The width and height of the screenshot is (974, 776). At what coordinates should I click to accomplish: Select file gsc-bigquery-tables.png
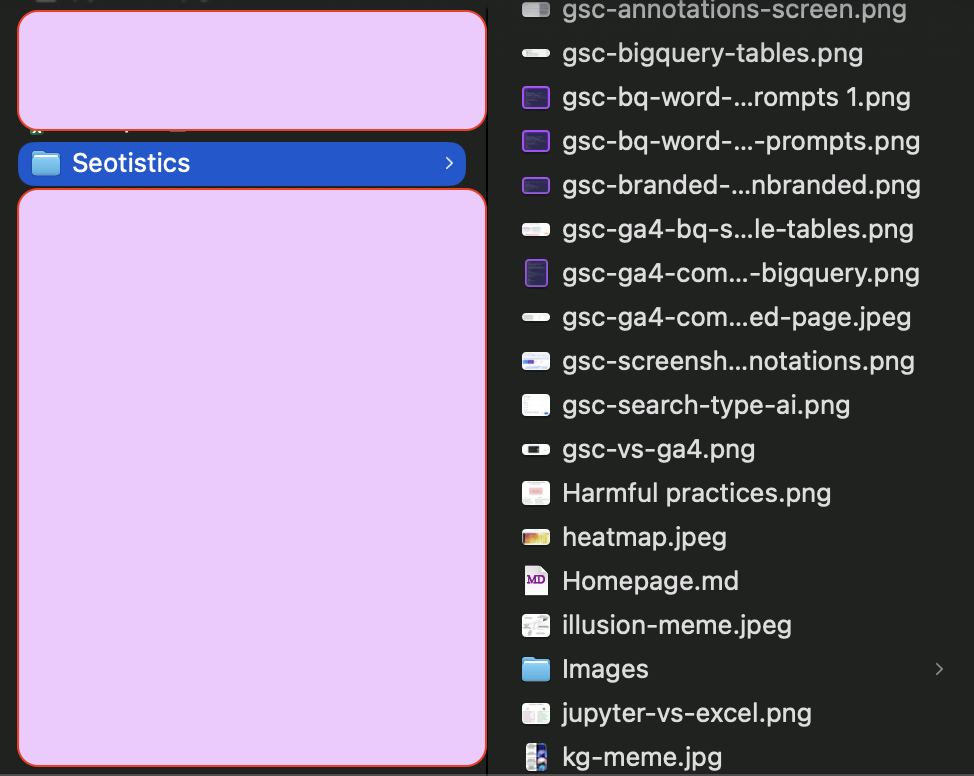click(x=712, y=53)
